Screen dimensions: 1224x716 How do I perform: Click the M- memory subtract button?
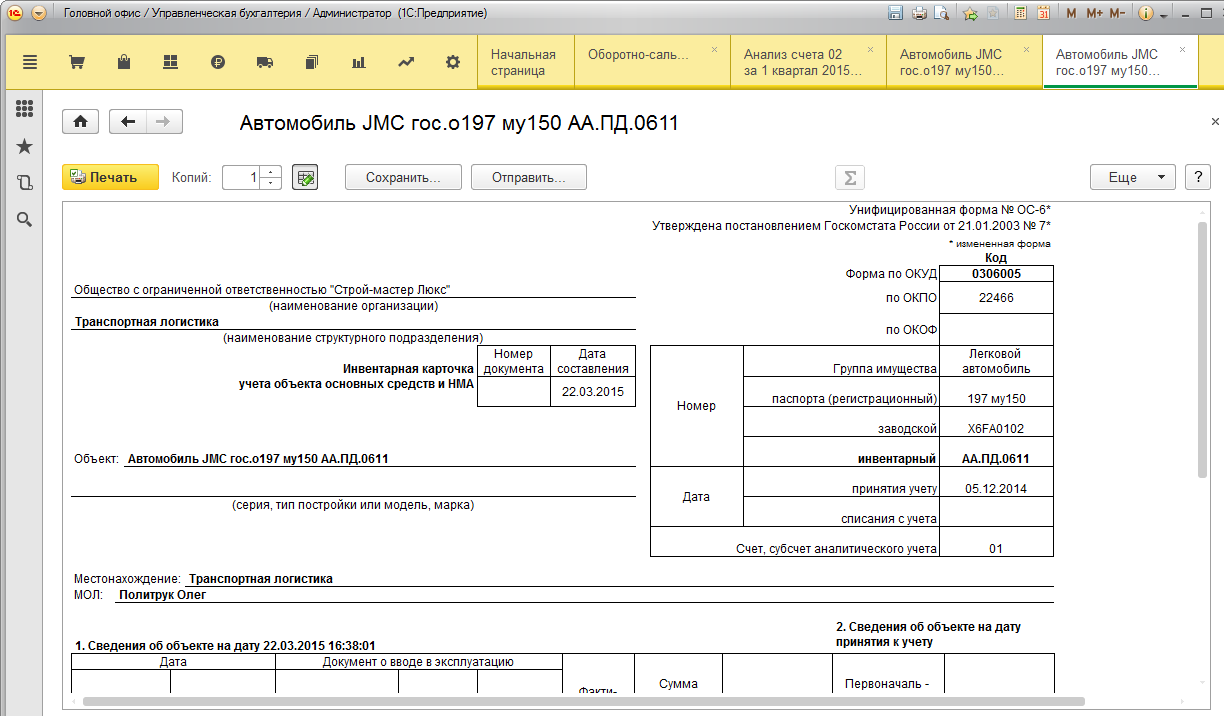pyautogui.click(x=1117, y=13)
